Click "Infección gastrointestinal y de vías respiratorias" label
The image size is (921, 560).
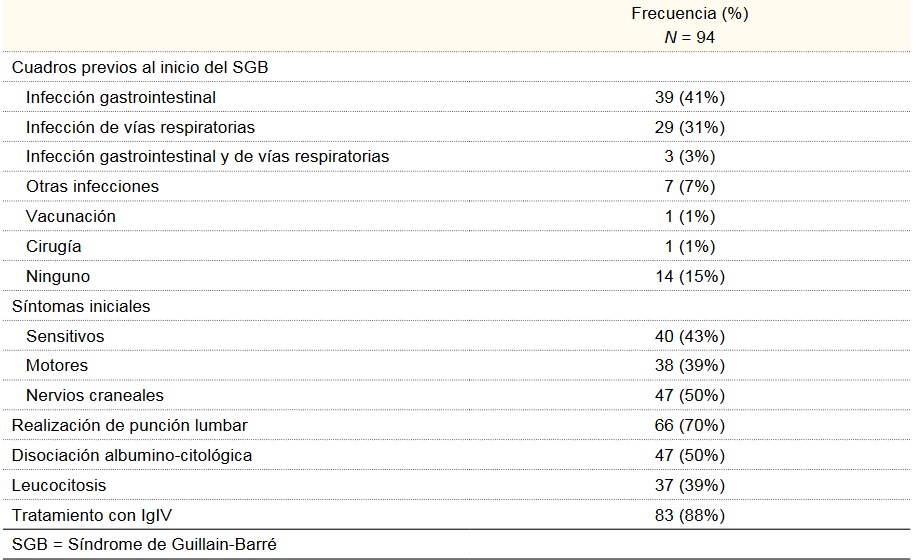click(208, 157)
